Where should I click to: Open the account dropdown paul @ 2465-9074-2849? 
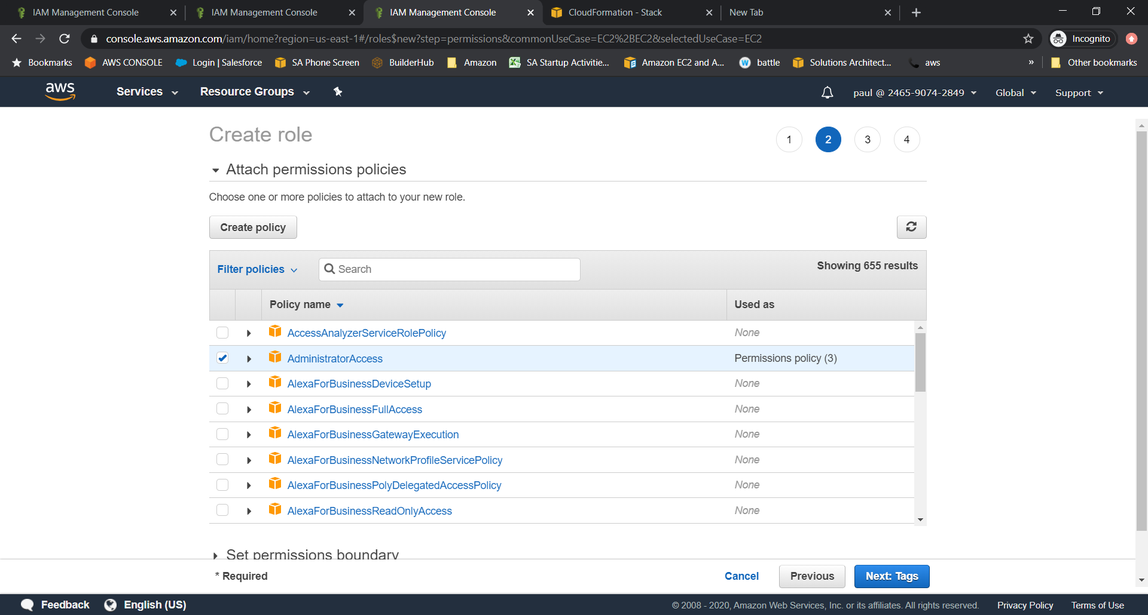click(x=915, y=92)
